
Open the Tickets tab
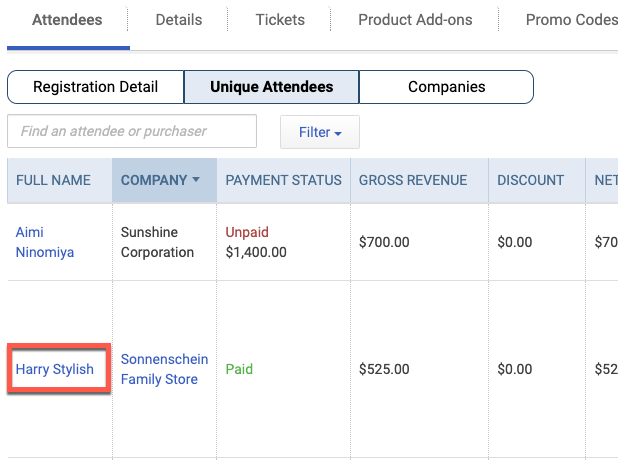pyautogui.click(x=280, y=20)
